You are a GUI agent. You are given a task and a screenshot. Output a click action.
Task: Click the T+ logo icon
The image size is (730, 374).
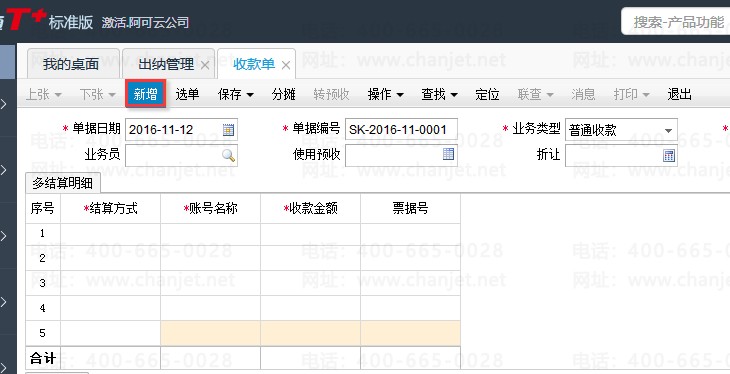[26, 20]
